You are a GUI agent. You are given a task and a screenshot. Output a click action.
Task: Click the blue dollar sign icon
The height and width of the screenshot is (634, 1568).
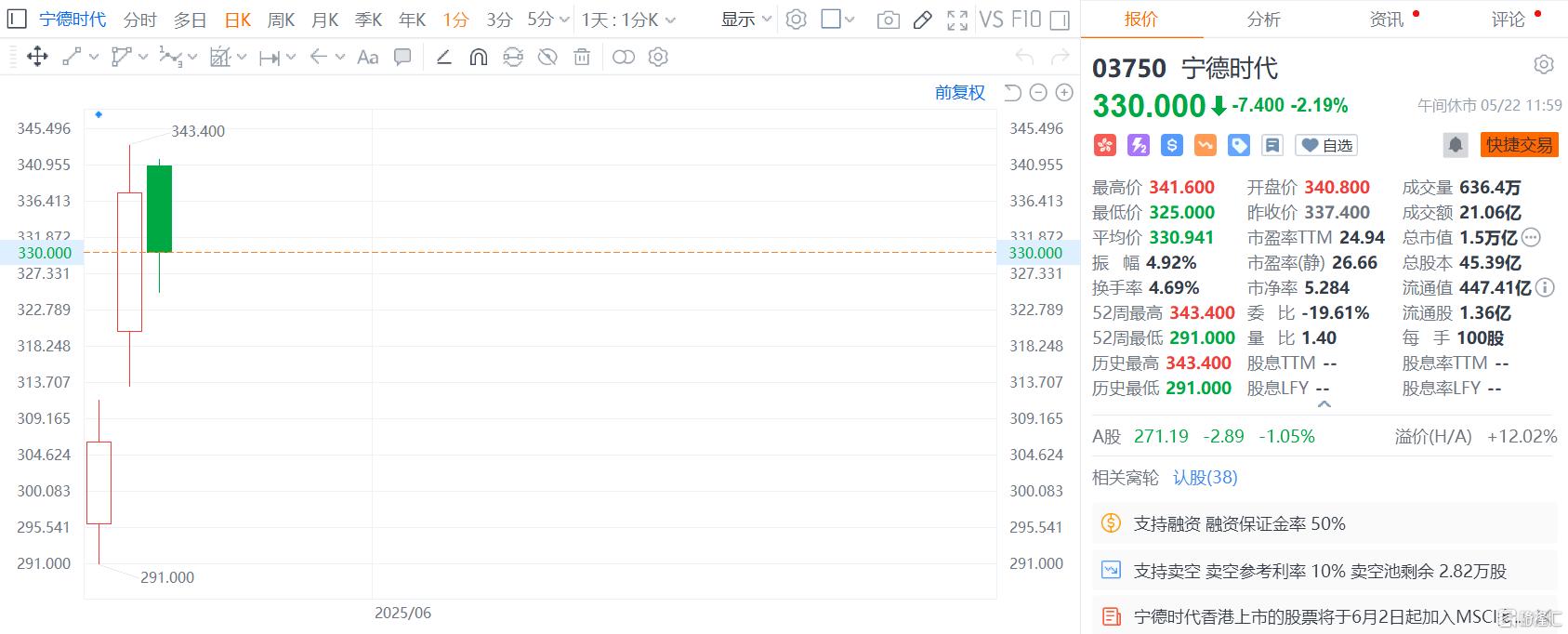coord(1172,145)
